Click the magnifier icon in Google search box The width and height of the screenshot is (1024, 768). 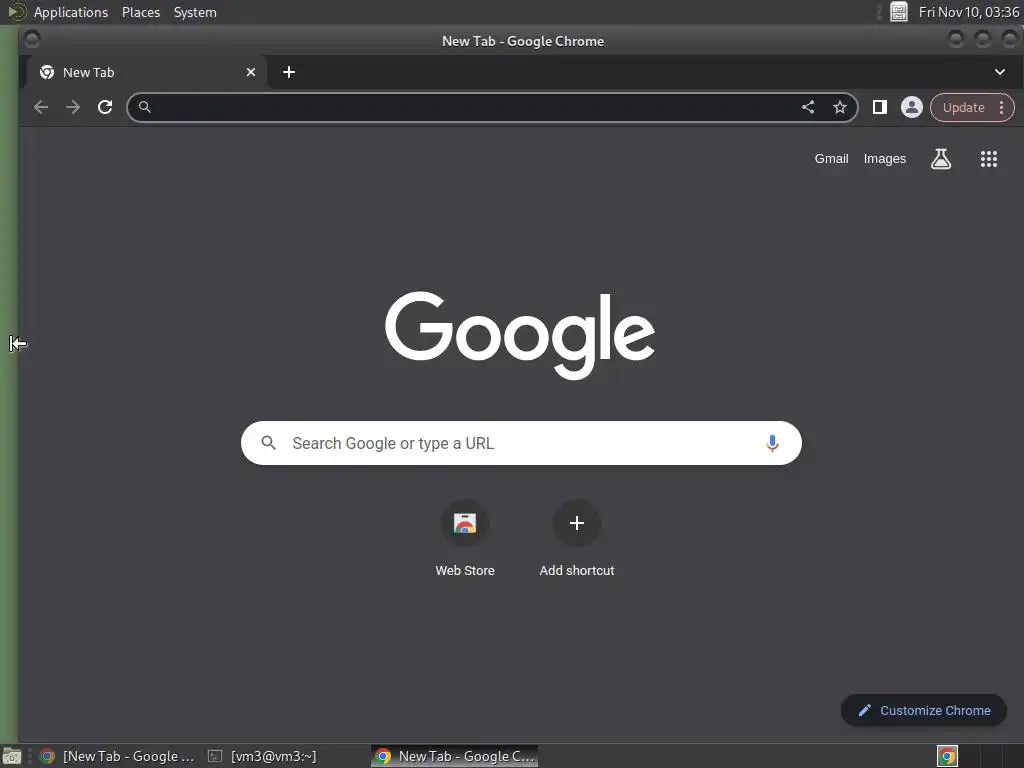(268, 443)
